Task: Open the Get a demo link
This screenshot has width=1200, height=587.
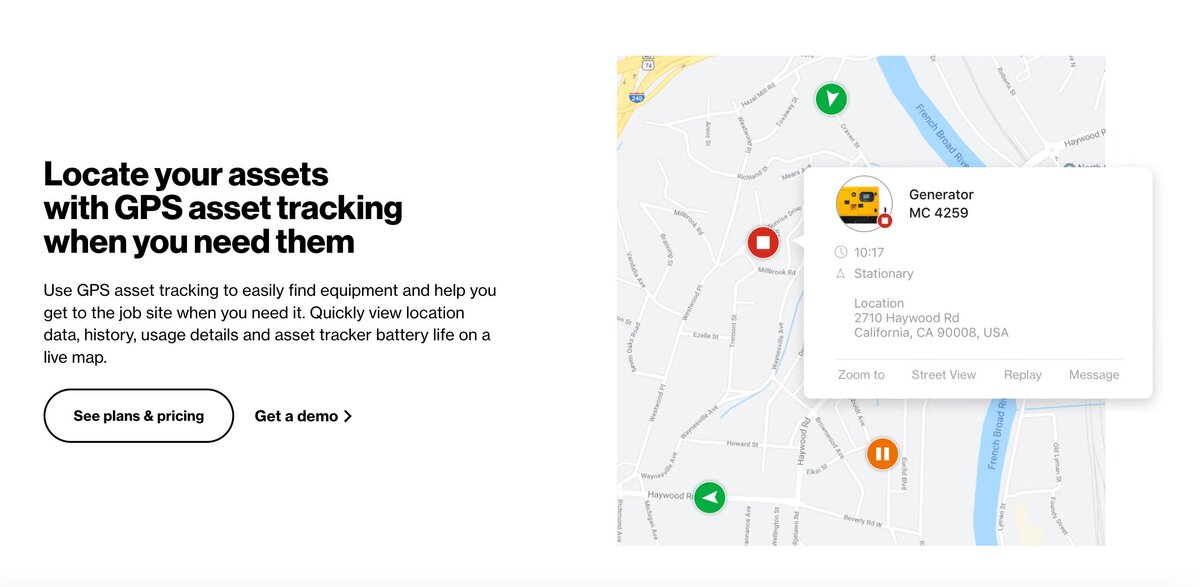Action: pyautogui.click(x=304, y=416)
